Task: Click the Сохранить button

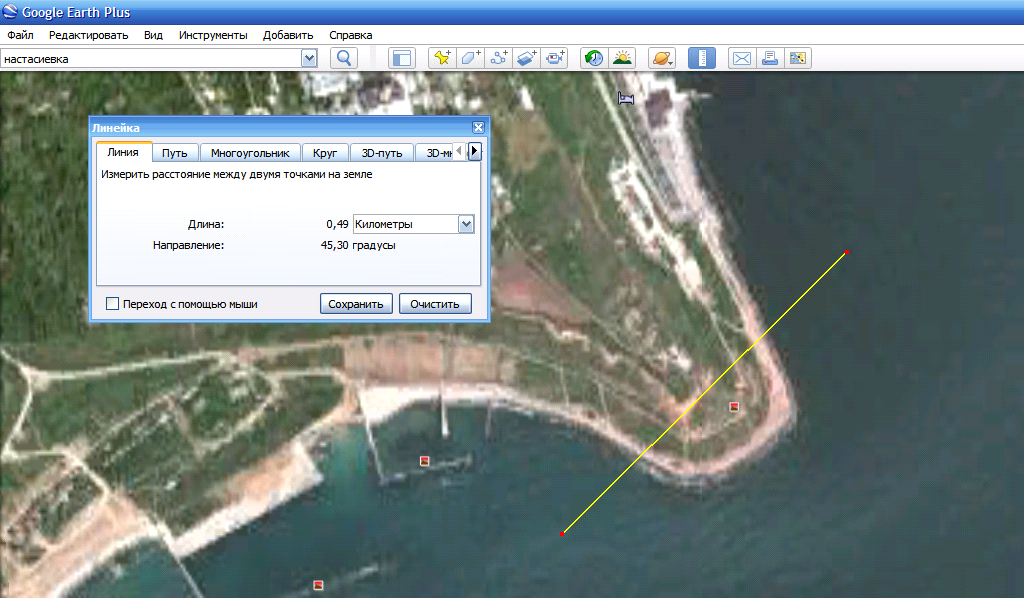Action: tap(356, 304)
